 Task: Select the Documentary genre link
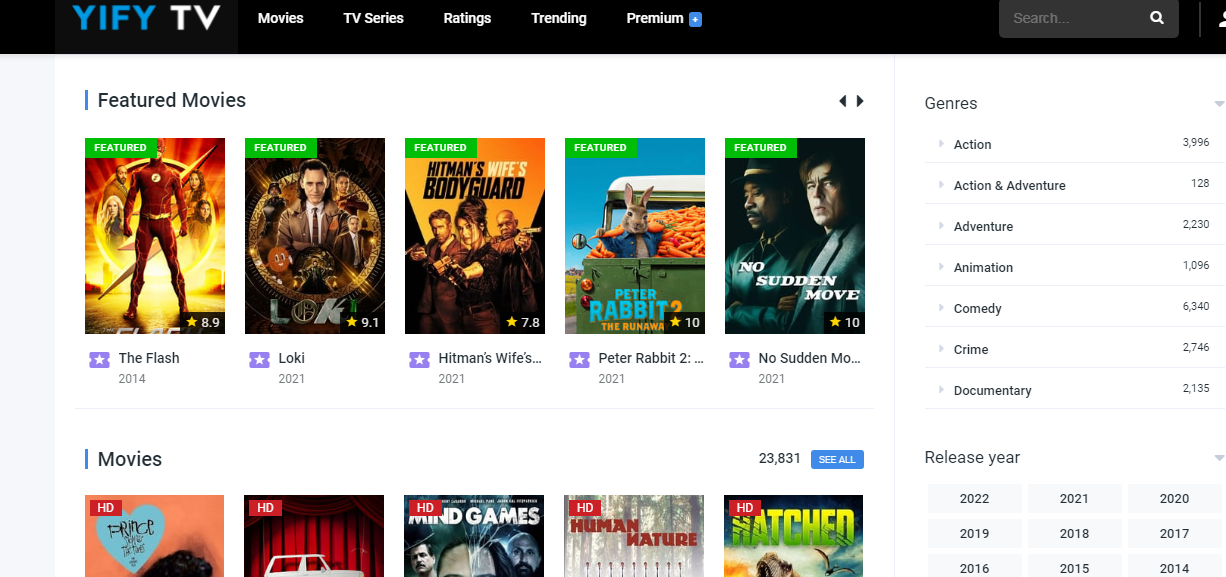click(993, 391)
